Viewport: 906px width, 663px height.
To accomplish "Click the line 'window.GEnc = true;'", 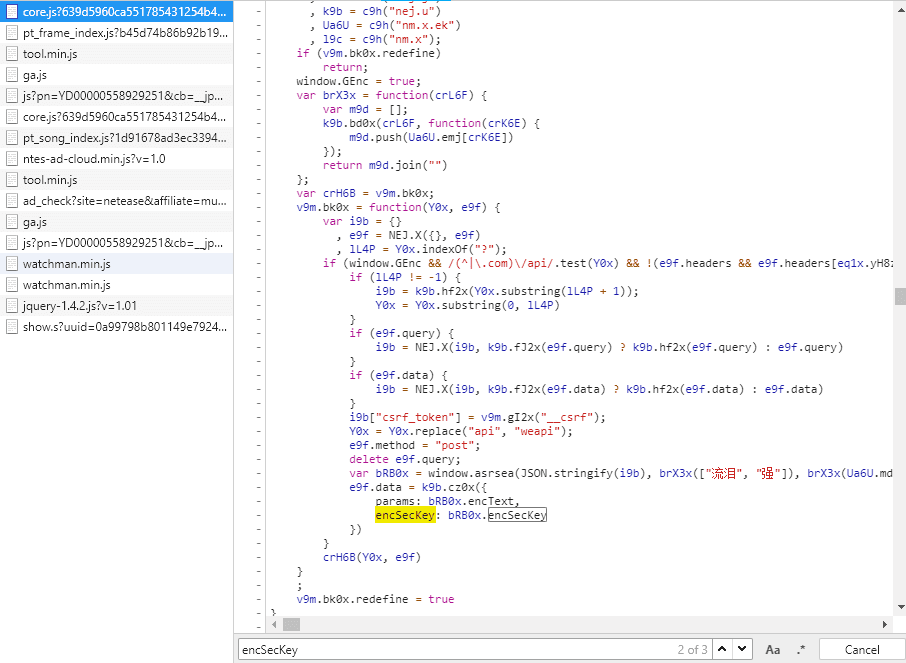I will (359, 81).
